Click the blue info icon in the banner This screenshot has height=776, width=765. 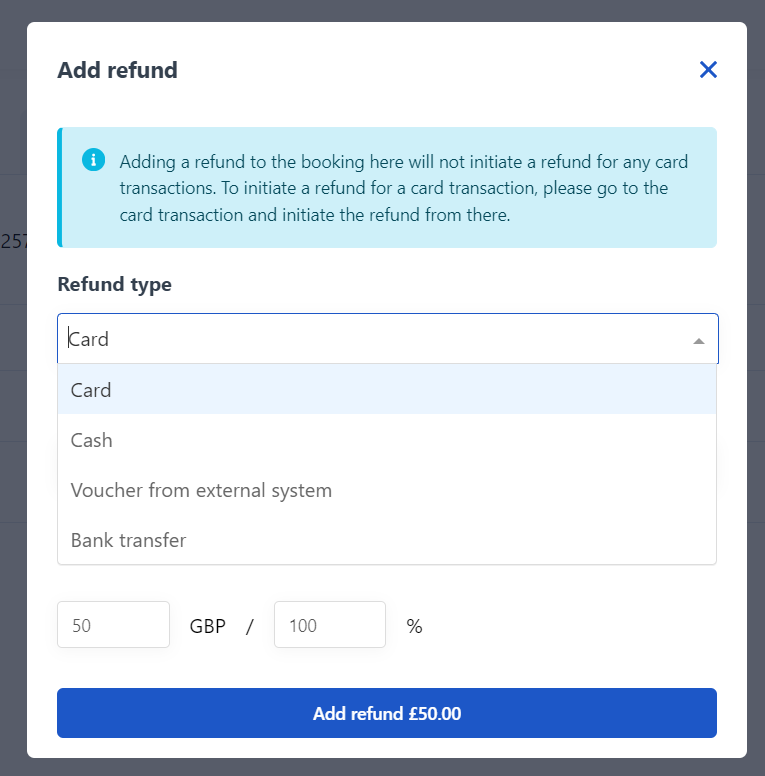[94, 160]
